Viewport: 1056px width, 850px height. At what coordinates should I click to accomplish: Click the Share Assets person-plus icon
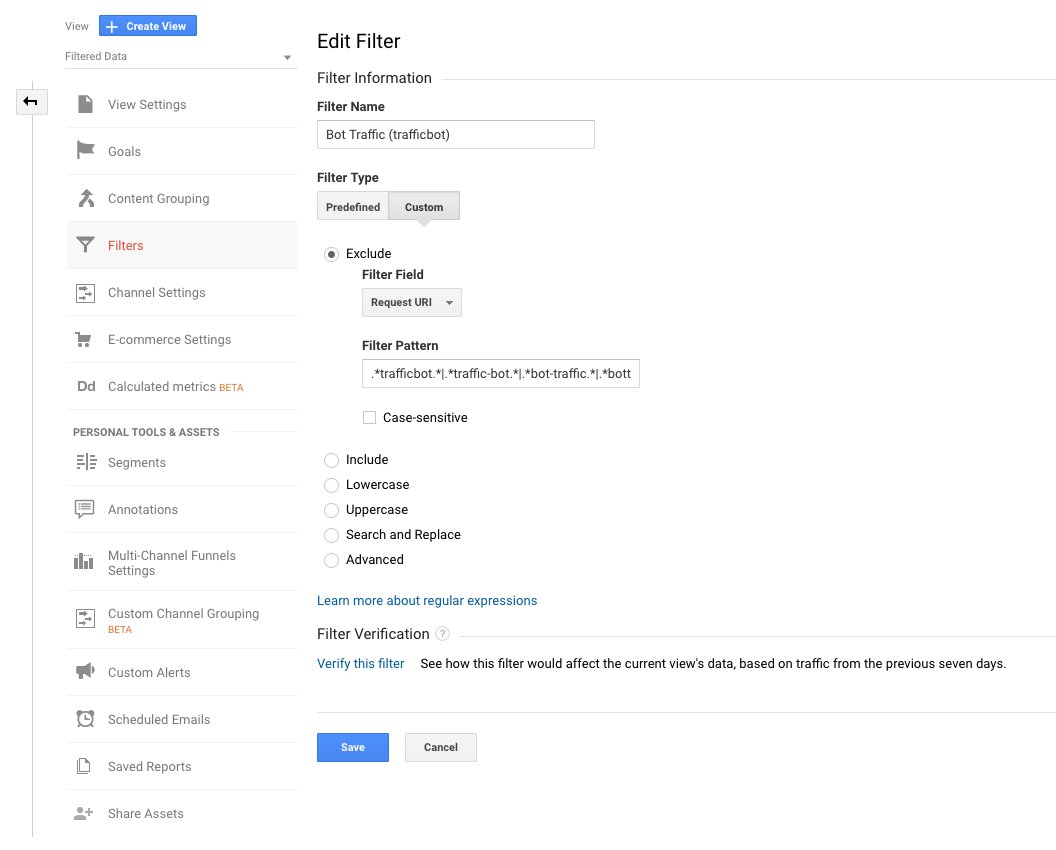(x=84, y=813)
